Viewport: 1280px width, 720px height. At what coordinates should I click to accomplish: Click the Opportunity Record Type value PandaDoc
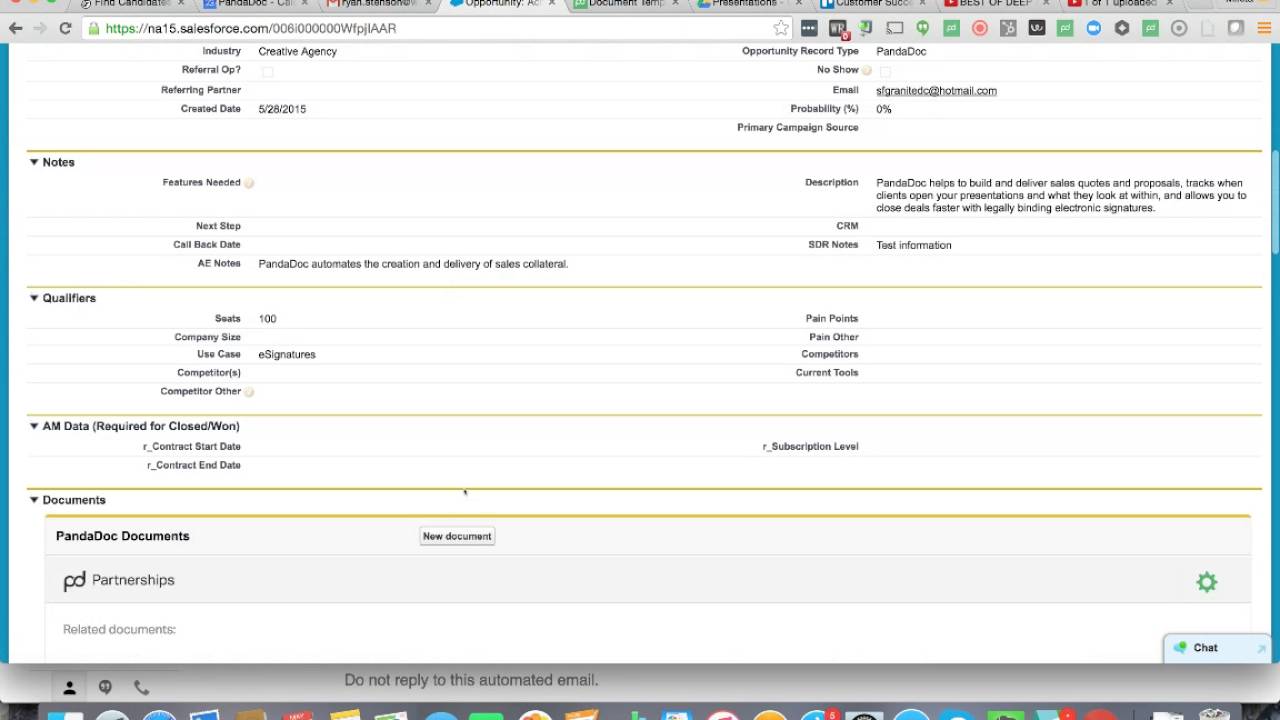[901, 51]
